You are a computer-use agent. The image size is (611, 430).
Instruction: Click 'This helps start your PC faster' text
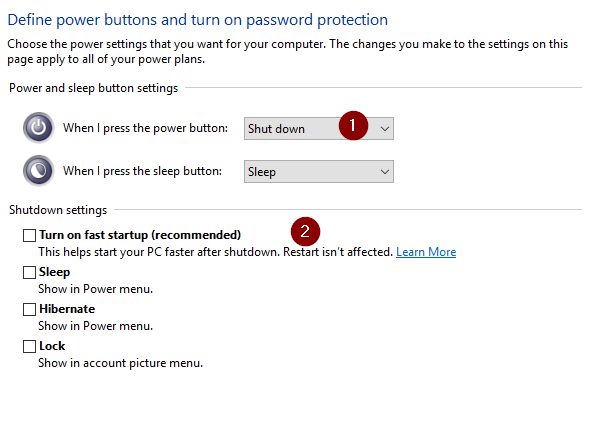coord(215,252)
